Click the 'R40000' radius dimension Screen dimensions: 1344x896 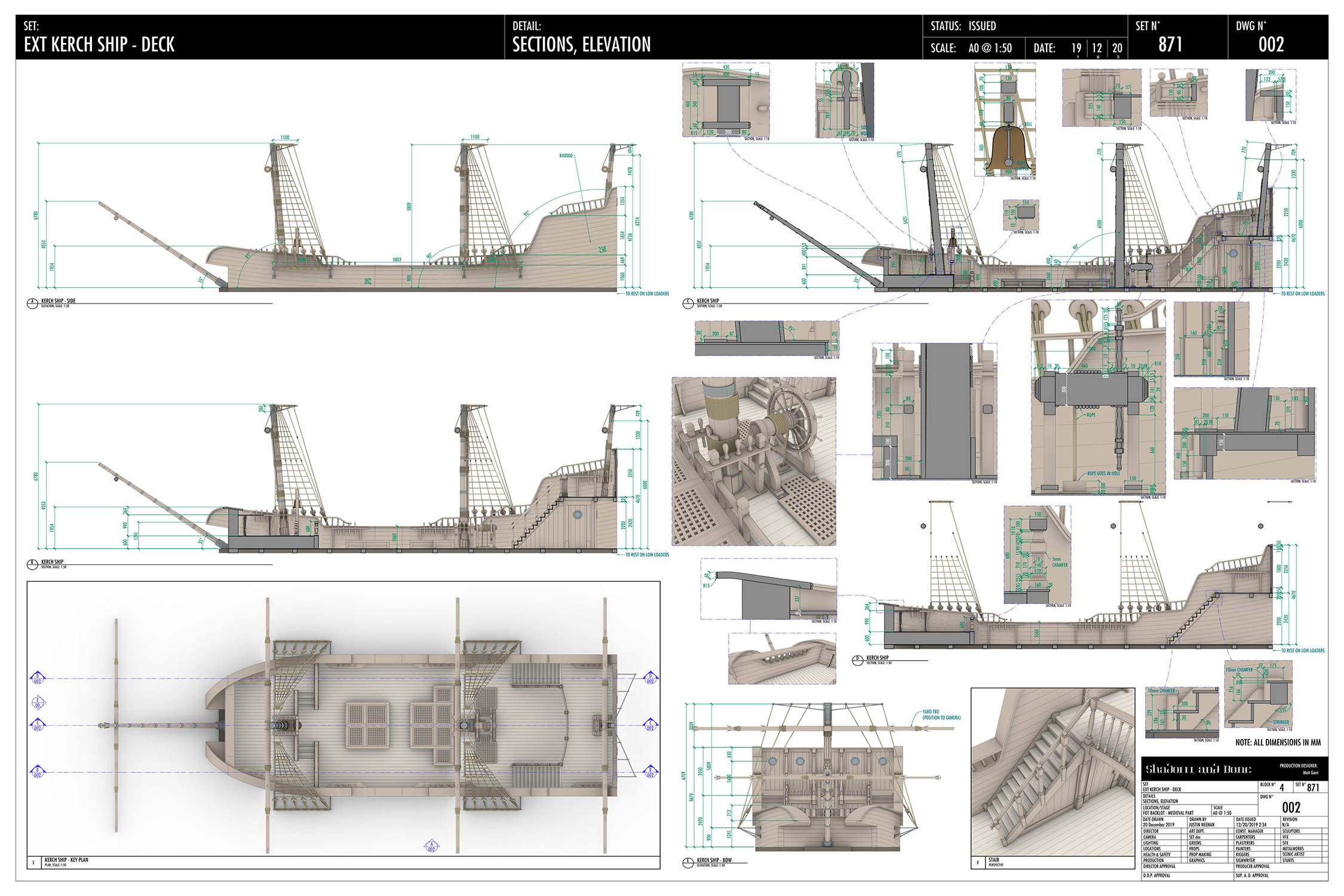tap(566, 156)
